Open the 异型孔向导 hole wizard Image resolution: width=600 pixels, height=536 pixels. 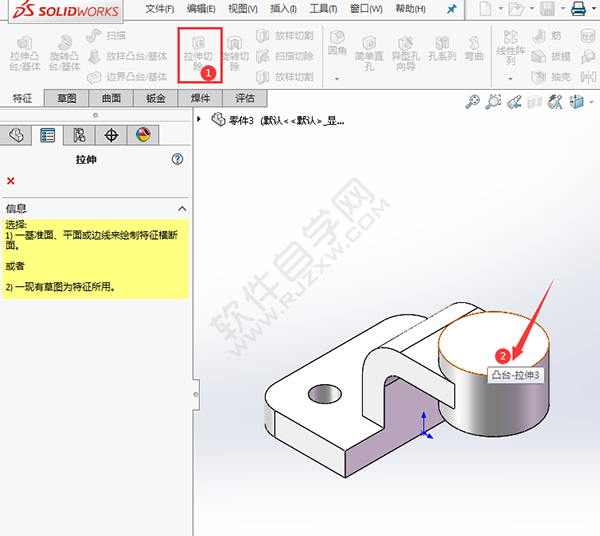point(406,54)
